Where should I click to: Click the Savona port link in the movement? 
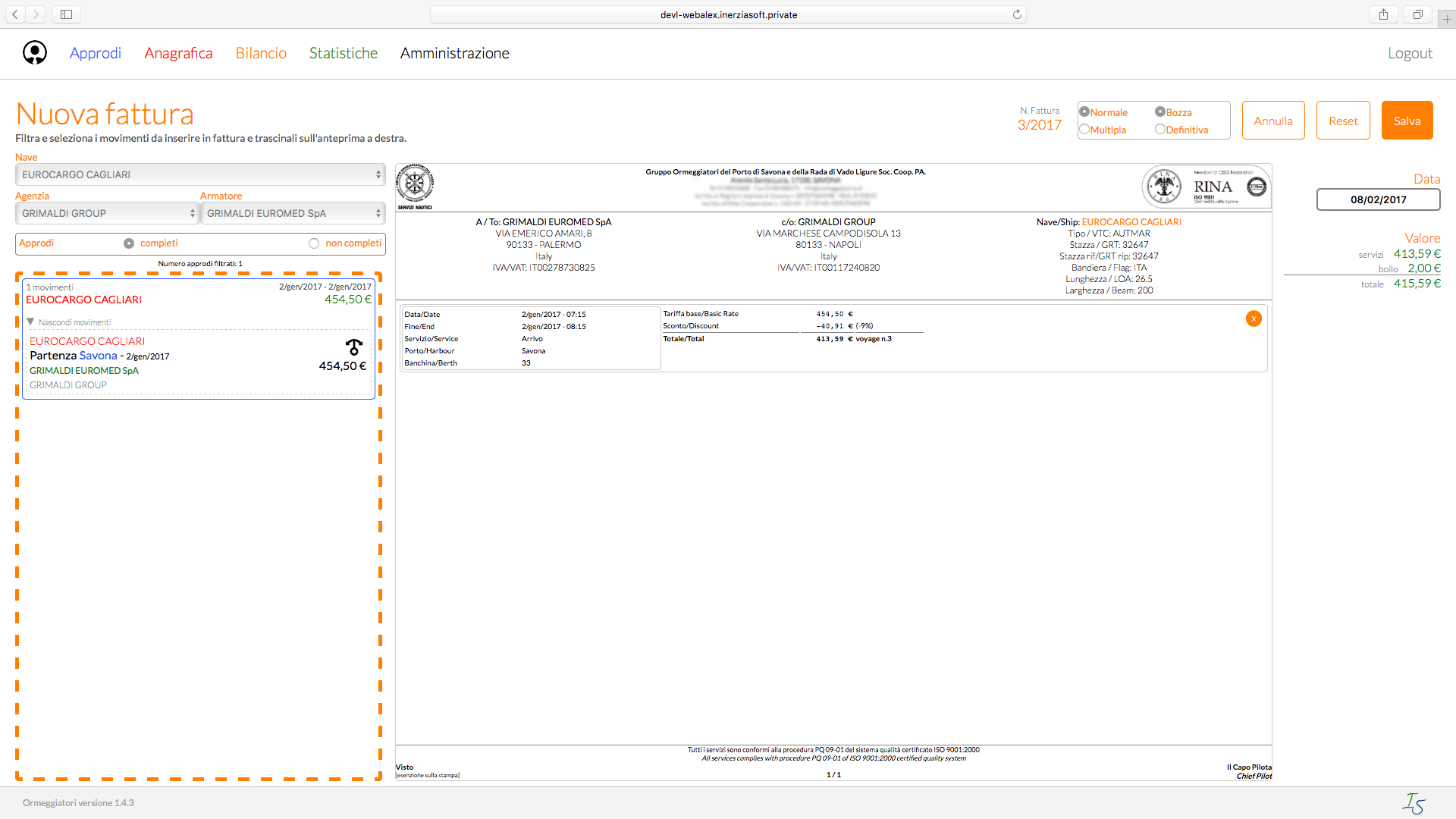(x=98, y=355)
